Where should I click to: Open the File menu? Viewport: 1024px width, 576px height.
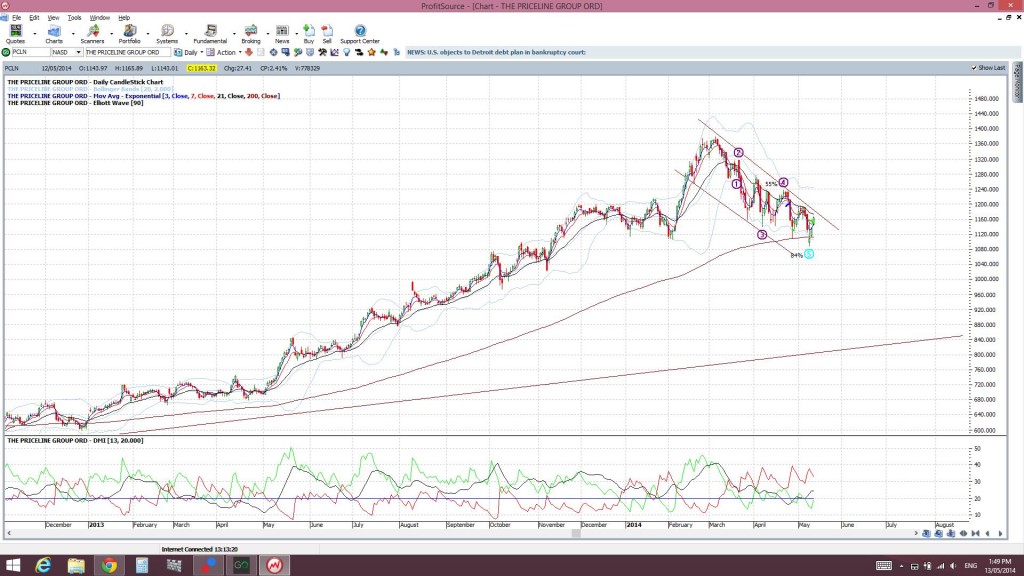click(16, 18)
